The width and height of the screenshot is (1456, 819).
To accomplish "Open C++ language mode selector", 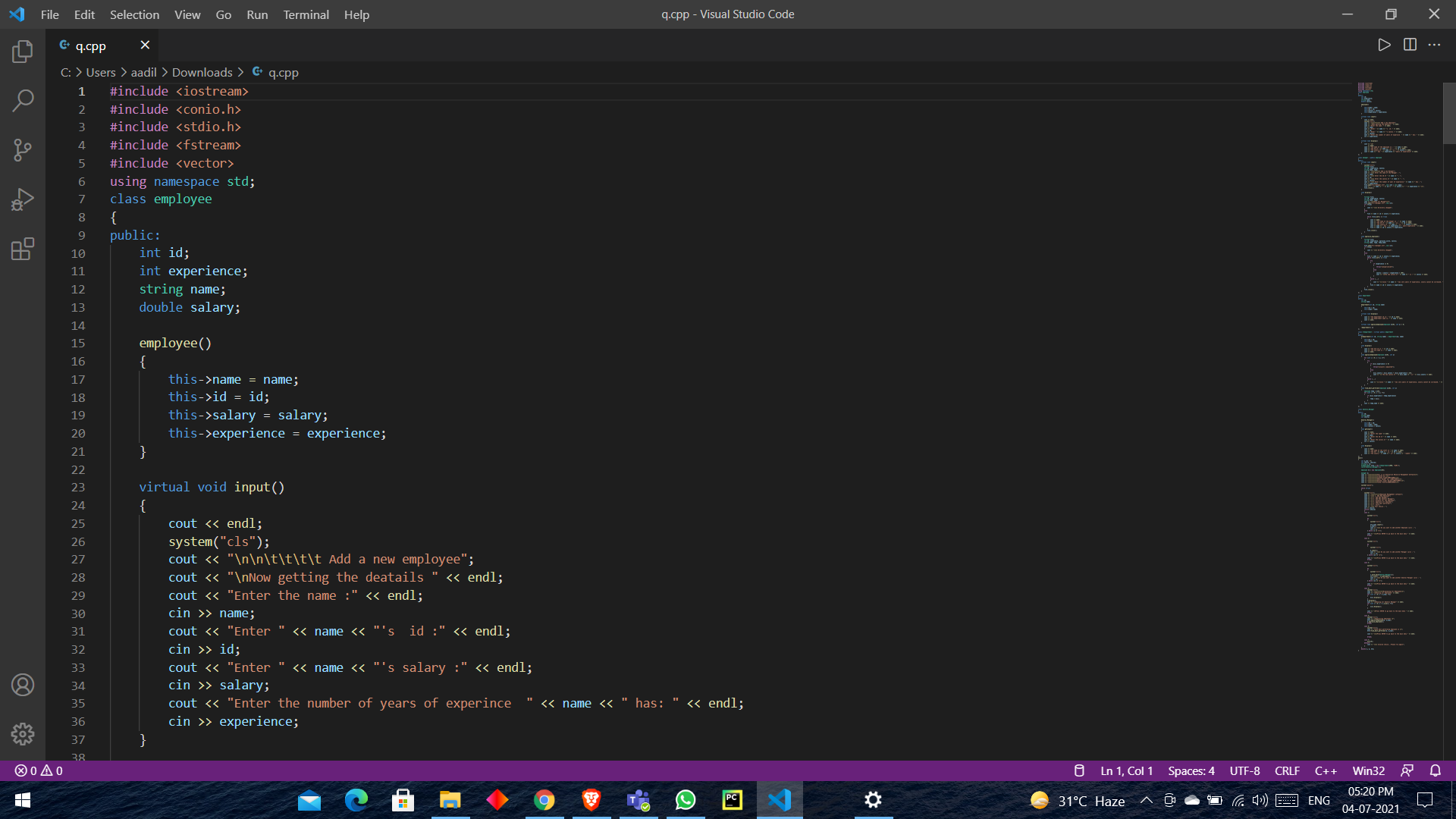I will click(x=1325, y=770).
